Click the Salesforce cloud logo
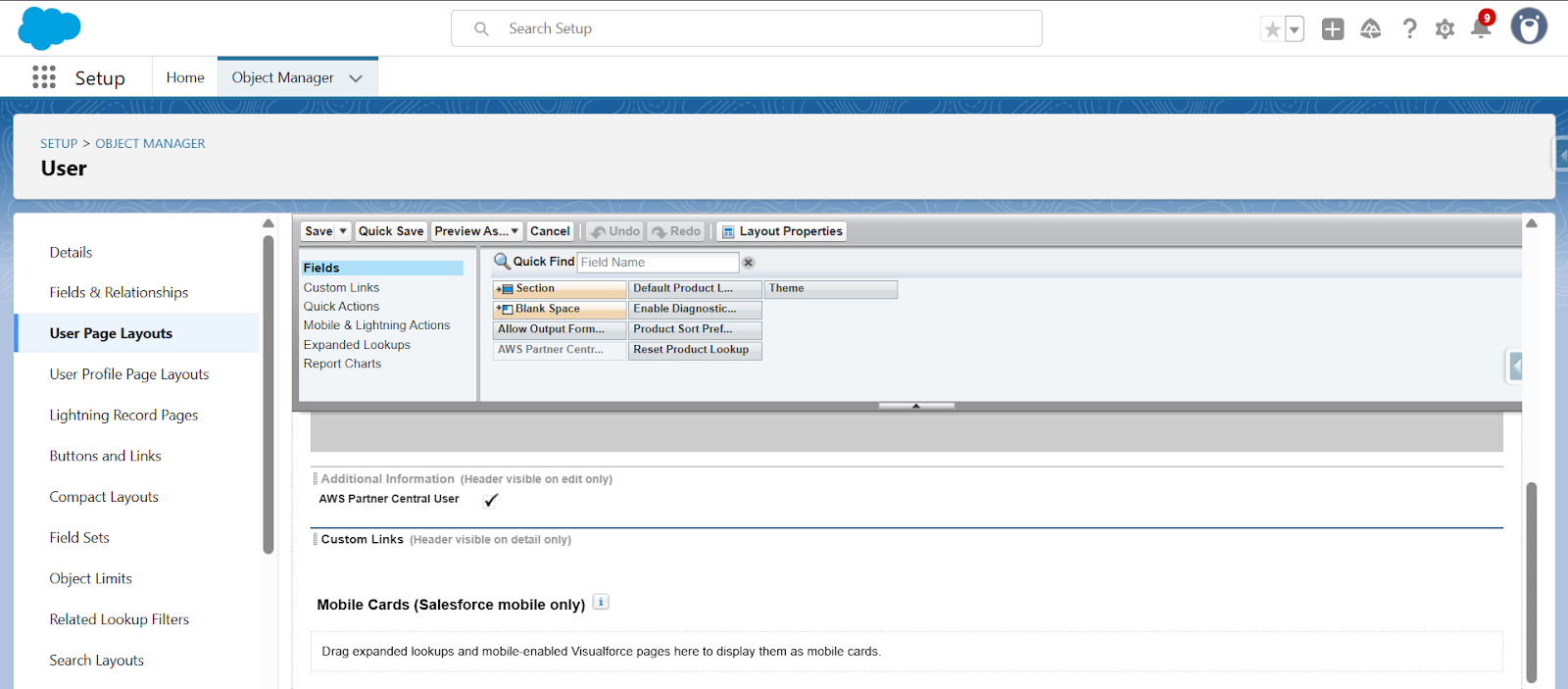The height and width of the screenshot is (689, 1568). (x=49, y=28)
